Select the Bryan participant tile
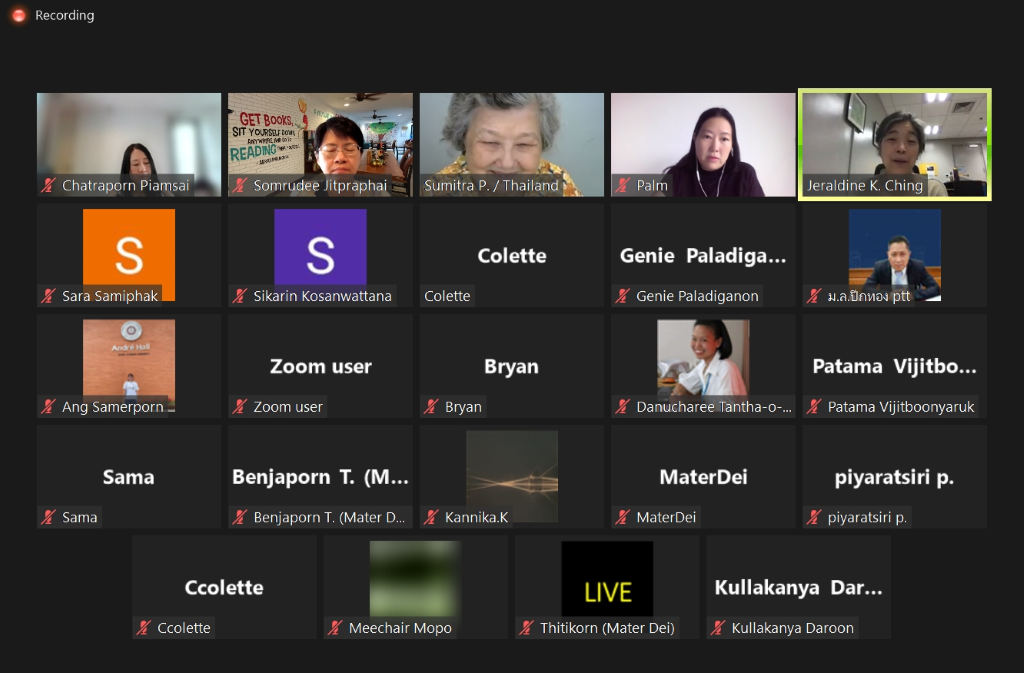 (511, 366)
